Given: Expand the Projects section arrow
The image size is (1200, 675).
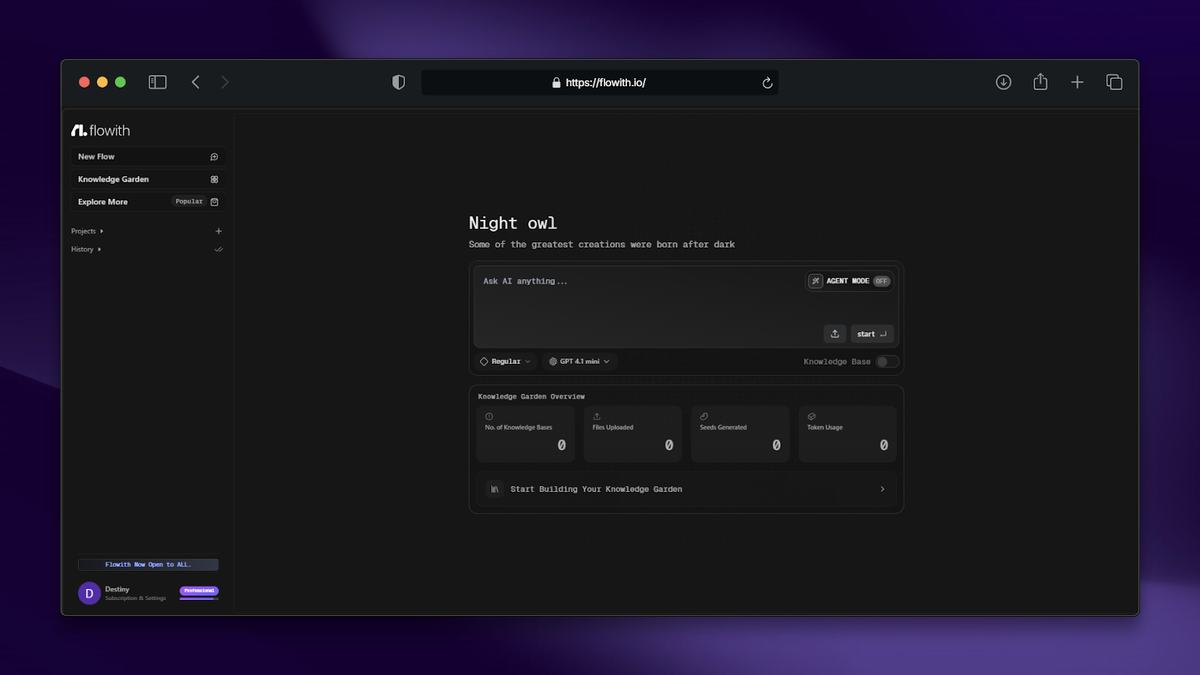Looking at the screenshot, I should coord(102,231).
